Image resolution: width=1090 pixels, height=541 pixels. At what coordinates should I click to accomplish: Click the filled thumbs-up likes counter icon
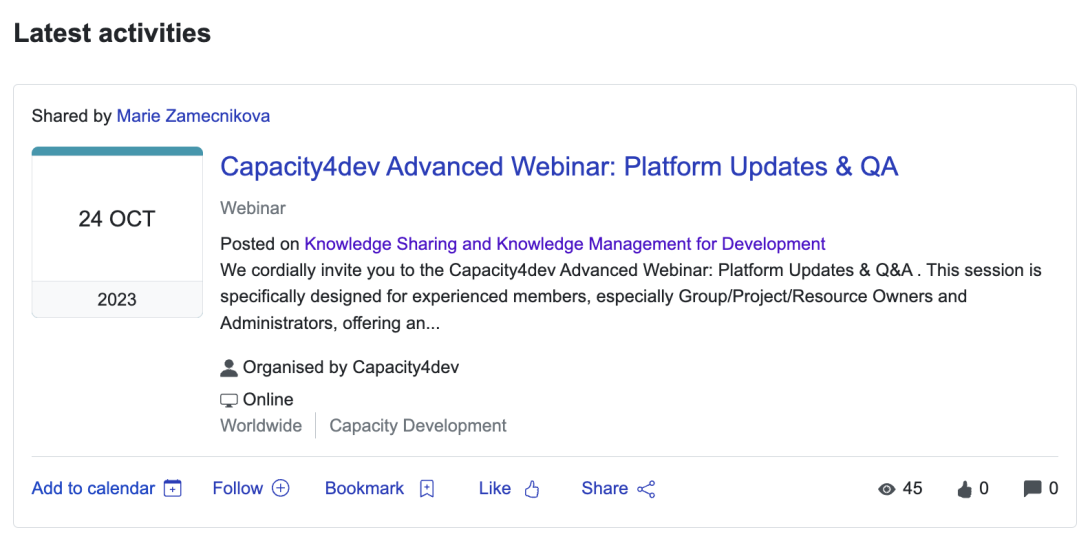tap(964, 489)
